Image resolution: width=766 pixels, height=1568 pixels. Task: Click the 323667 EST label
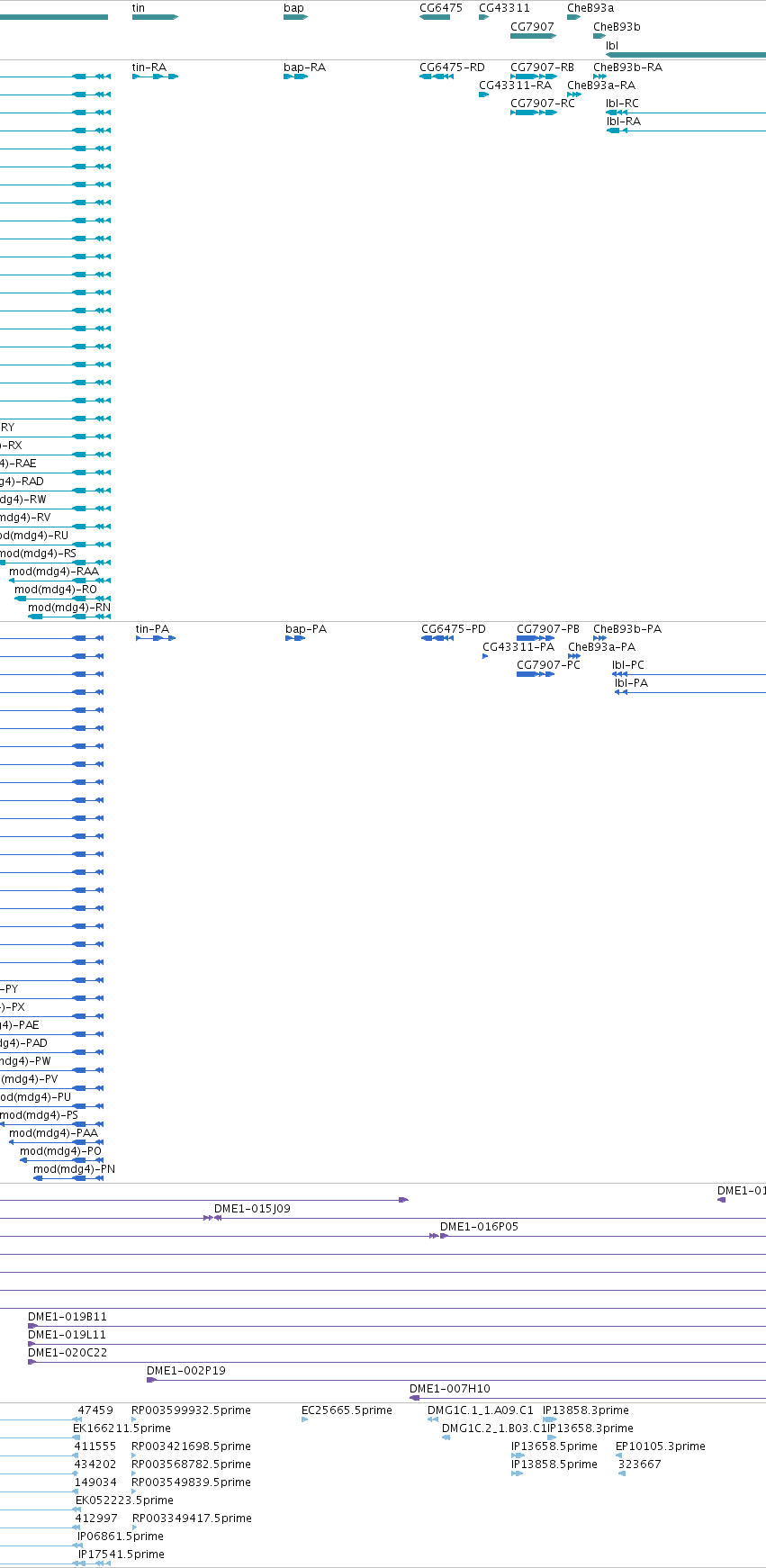640,1464
